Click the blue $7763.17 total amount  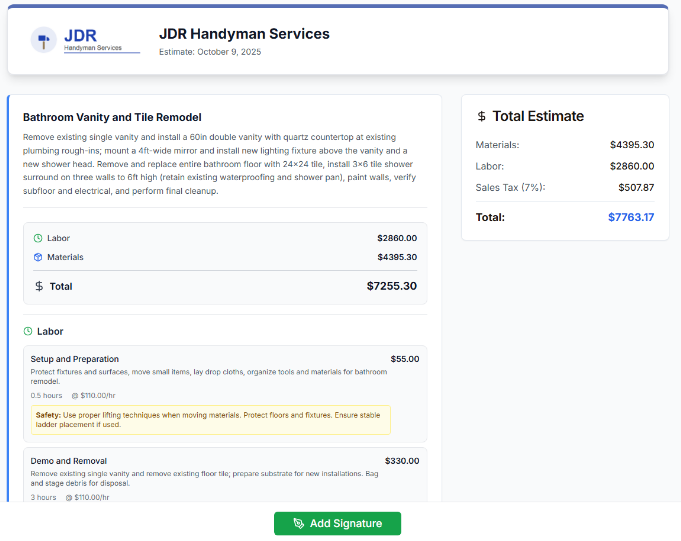pos(630,217)
